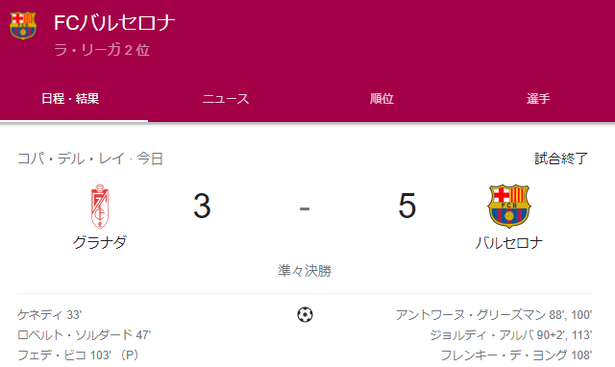Click the Granada team crest
615x367 pixels.
(x=100, y=206)
